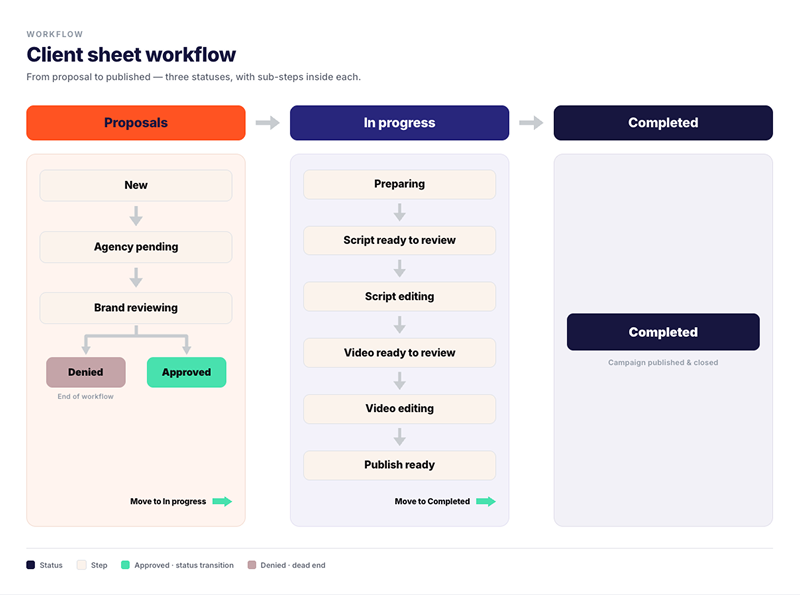
Task: Click the 'Move to Completed' label
Action: pos(432,502)
